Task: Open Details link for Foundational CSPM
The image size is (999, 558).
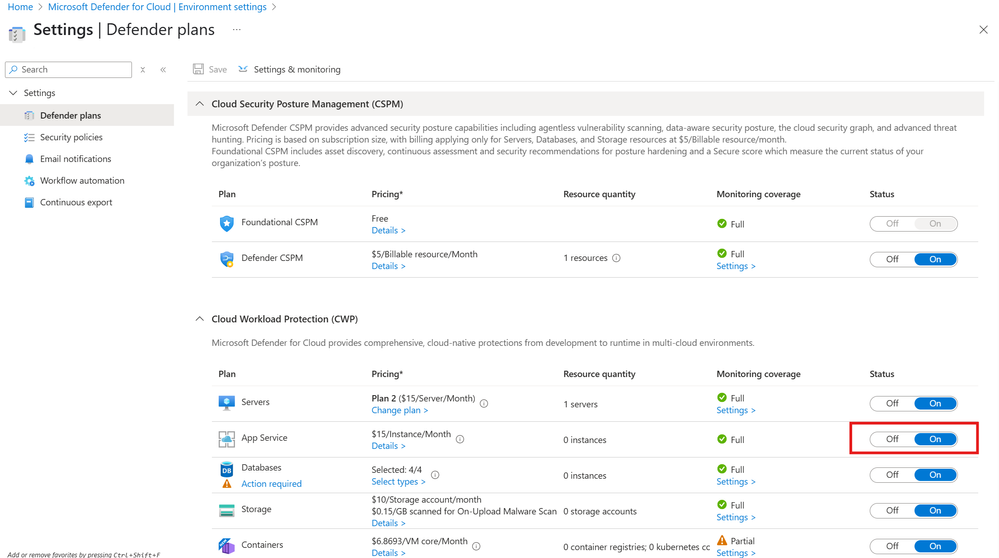Action: pyautogui.click(x=388, y=231)
